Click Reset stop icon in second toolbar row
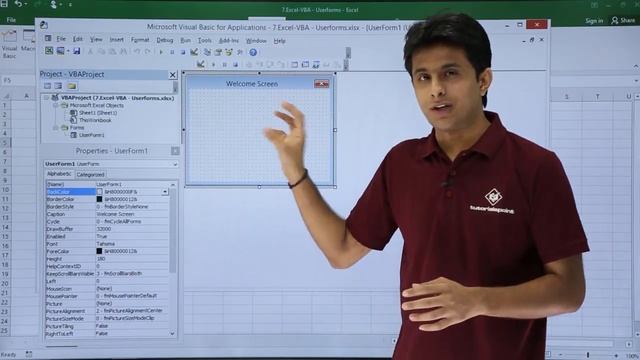This screenshot has width=640, height=360. 236,64
